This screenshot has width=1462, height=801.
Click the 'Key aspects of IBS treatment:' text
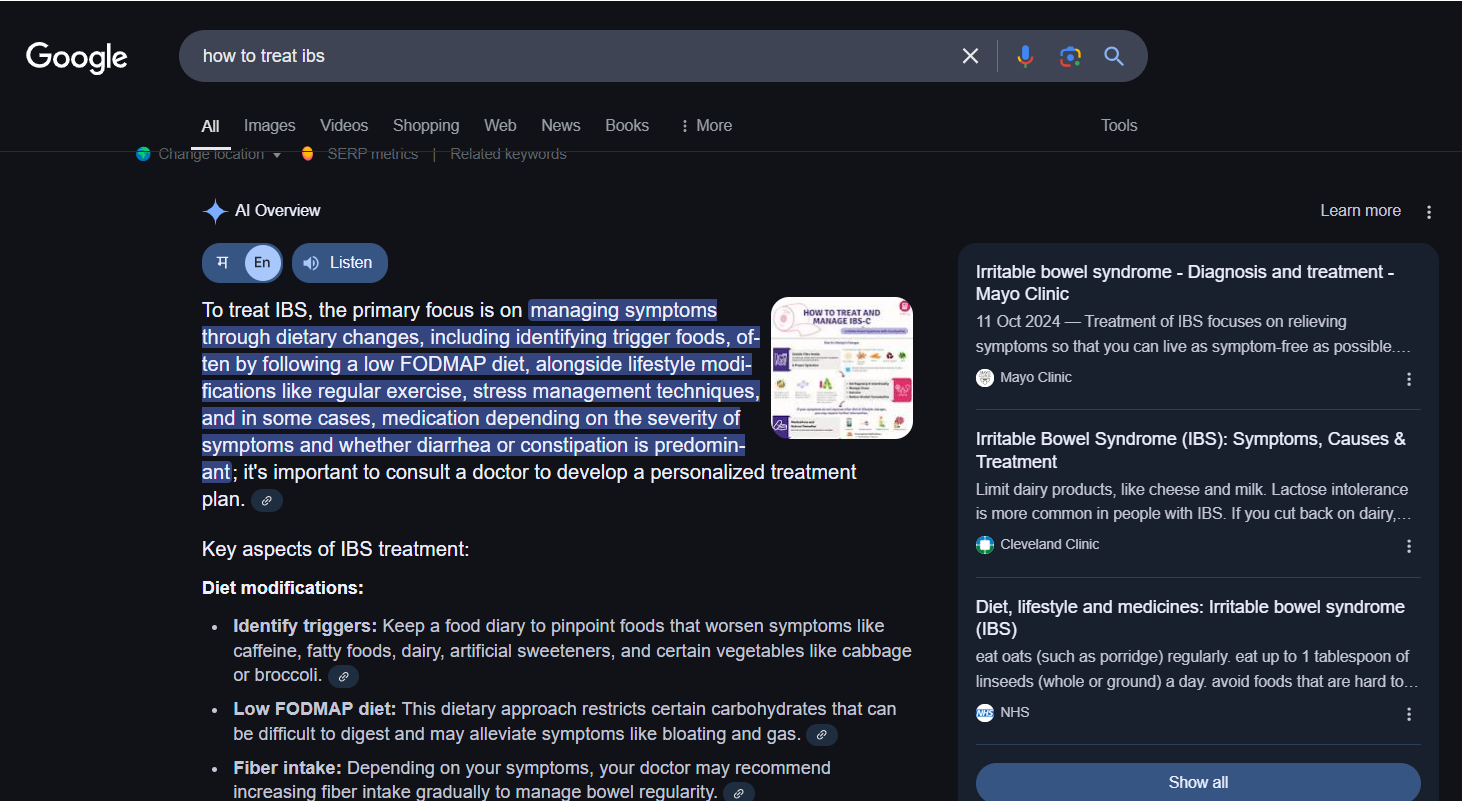click(335, 549)
